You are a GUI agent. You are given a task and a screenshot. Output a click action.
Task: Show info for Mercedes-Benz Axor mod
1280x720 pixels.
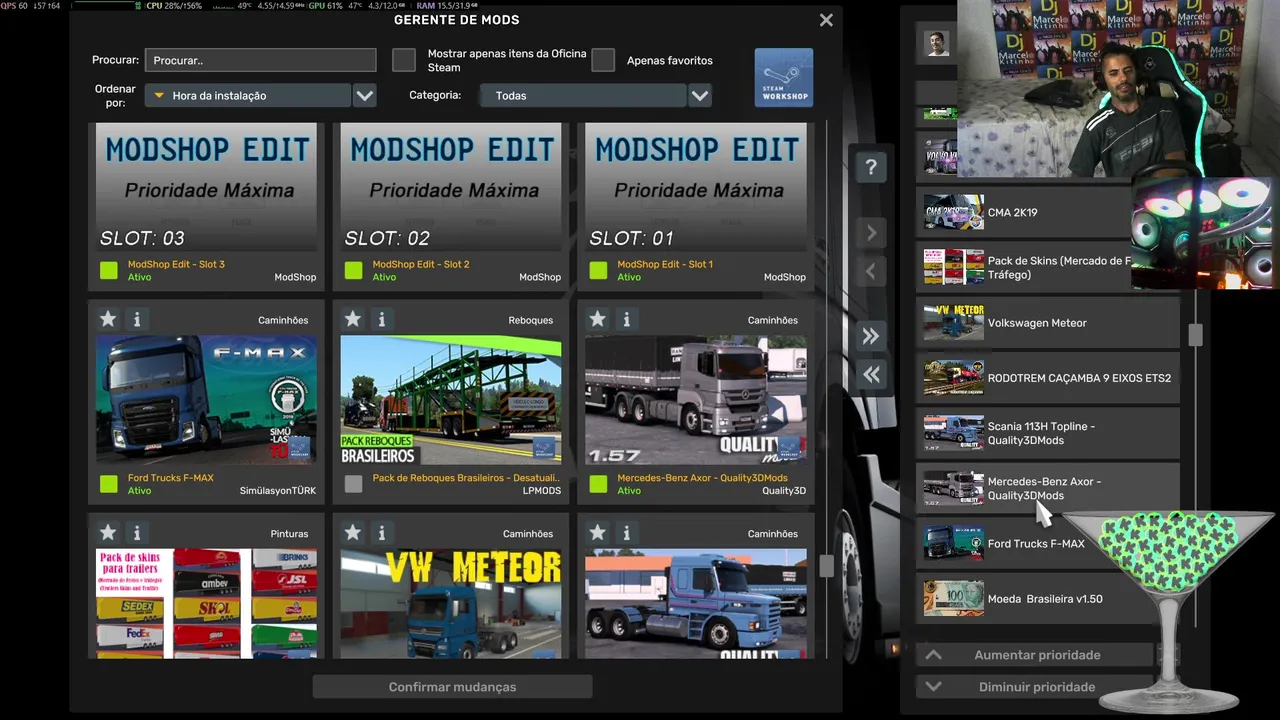click(626, 320)
